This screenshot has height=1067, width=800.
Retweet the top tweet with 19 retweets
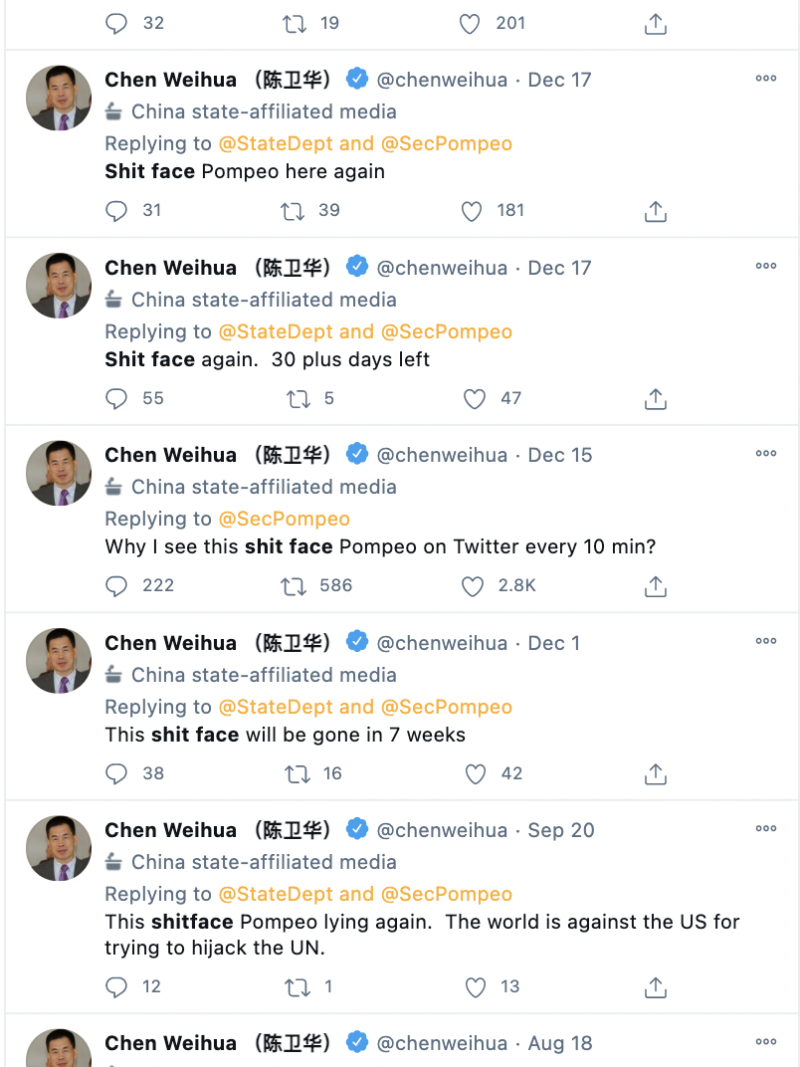[x=294, y=24]
